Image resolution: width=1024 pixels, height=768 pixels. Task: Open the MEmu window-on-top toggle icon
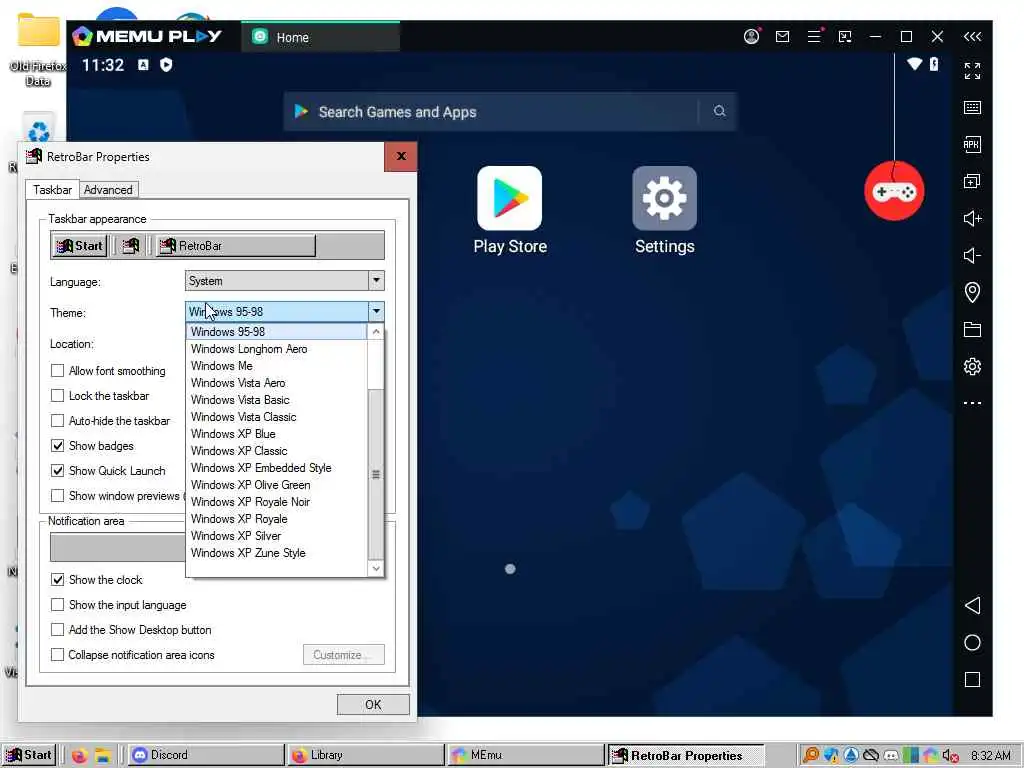click(x=844, y=37)
